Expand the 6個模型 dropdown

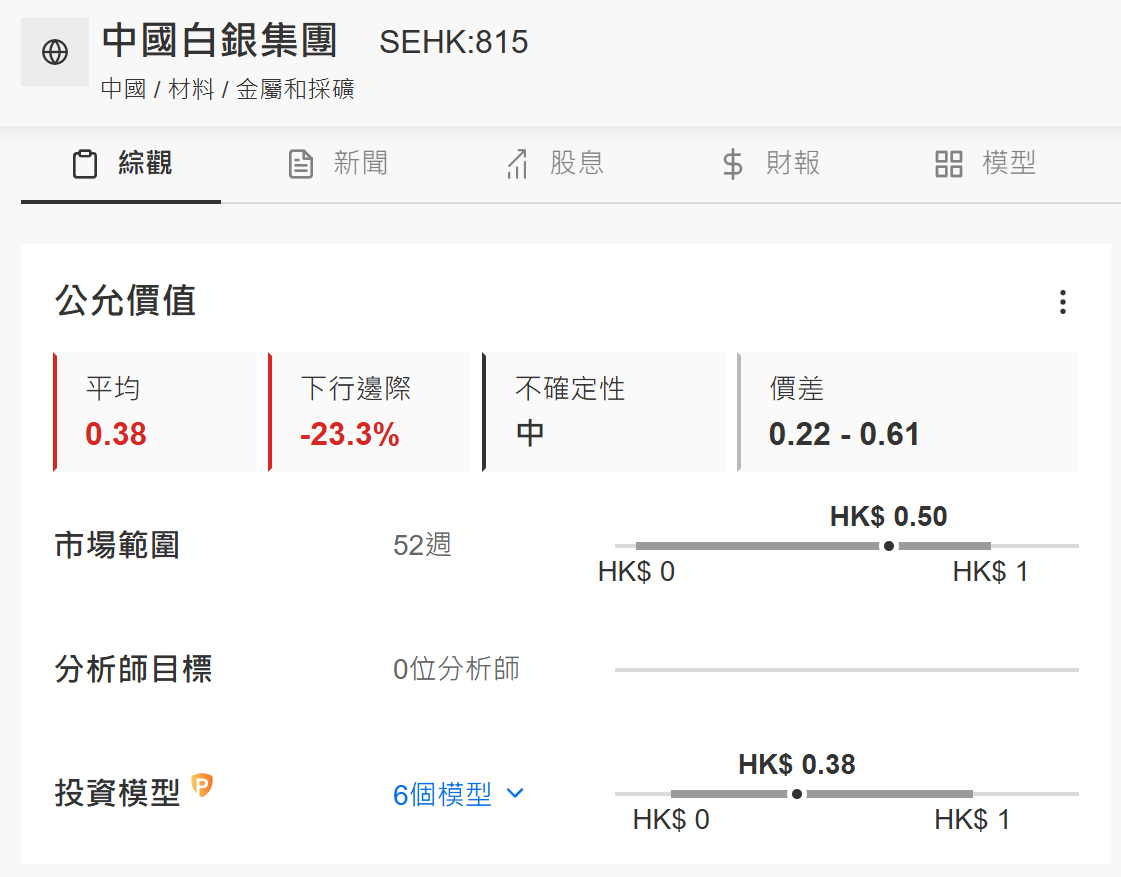pos(458,794)
